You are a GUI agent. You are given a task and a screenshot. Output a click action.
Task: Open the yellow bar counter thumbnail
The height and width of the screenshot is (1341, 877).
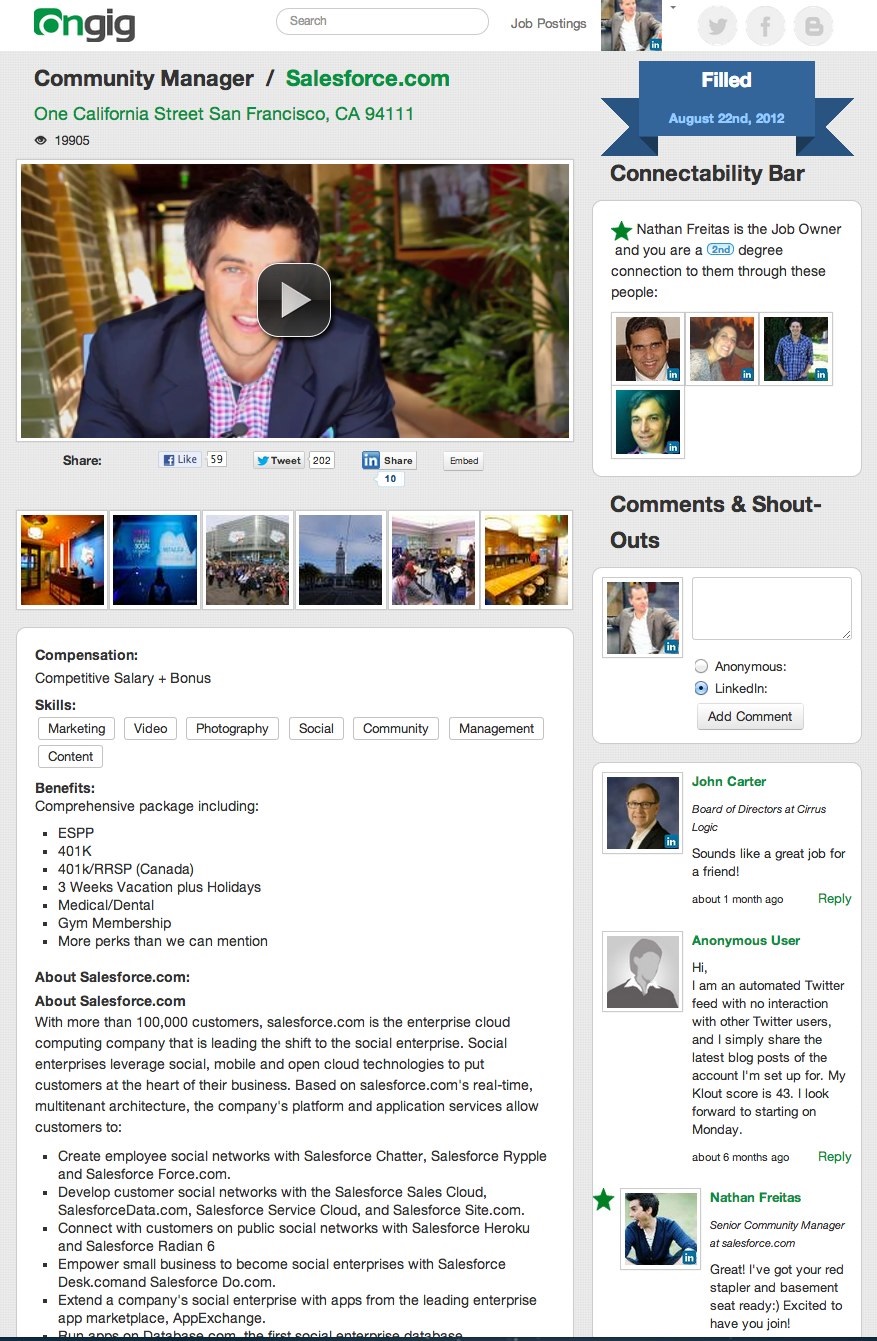pos(526,560)
